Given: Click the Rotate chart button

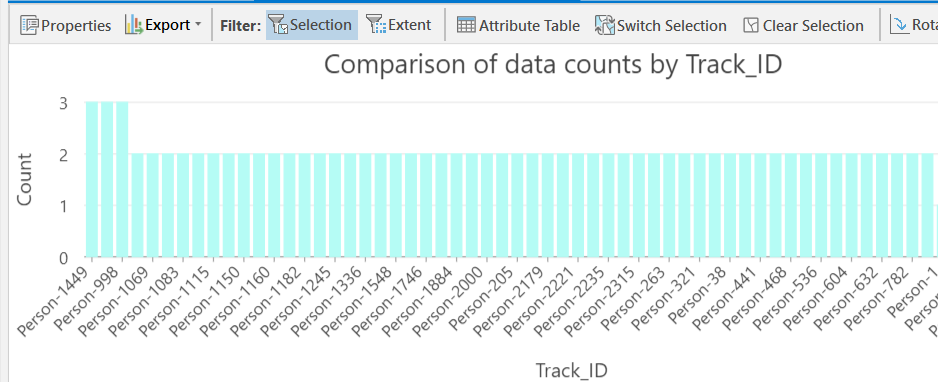Looking at the screenshot, I should tap(913, 25).
